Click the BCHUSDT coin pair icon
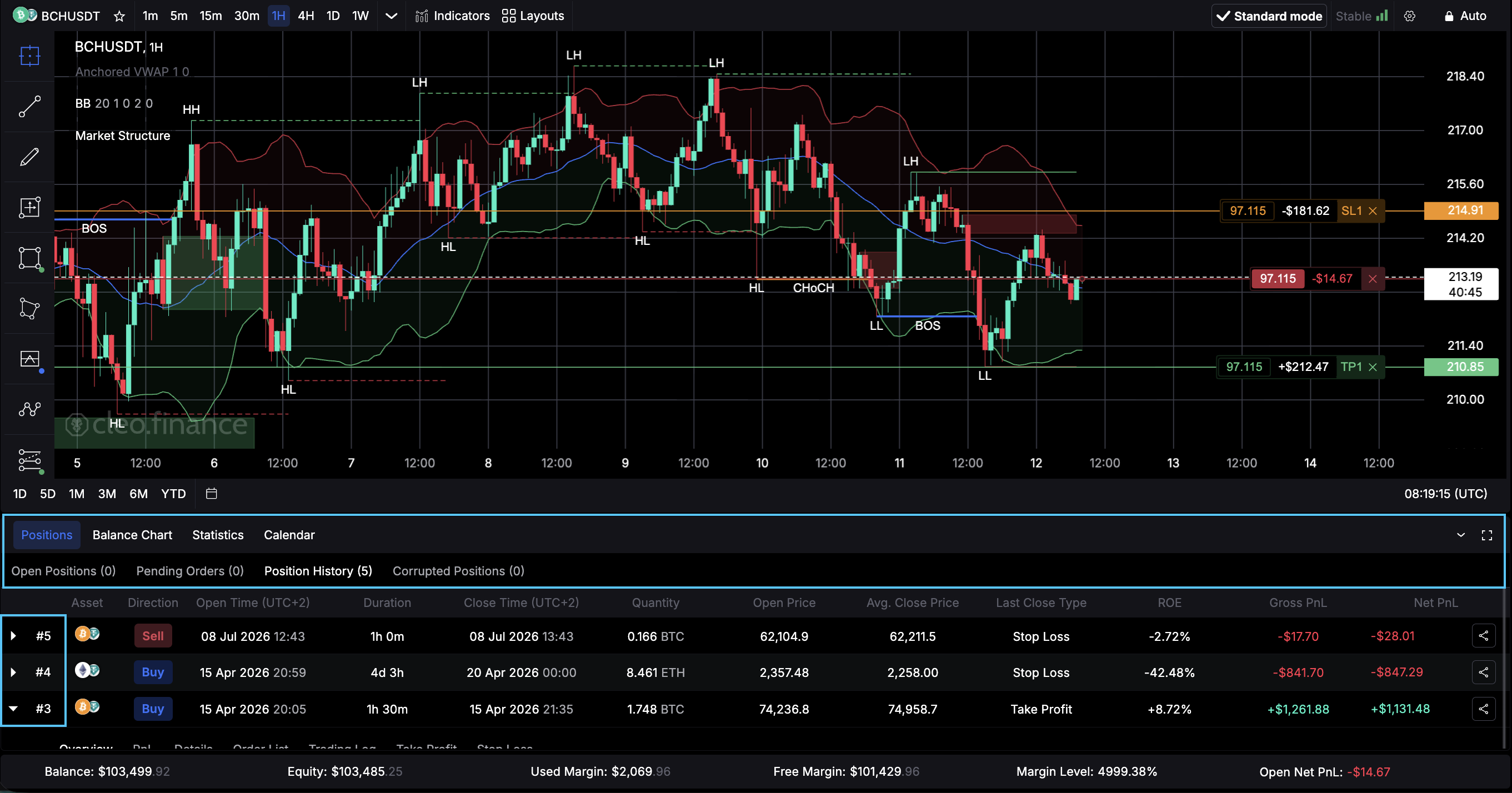The image size is (1512, 793). click(24, 15)
